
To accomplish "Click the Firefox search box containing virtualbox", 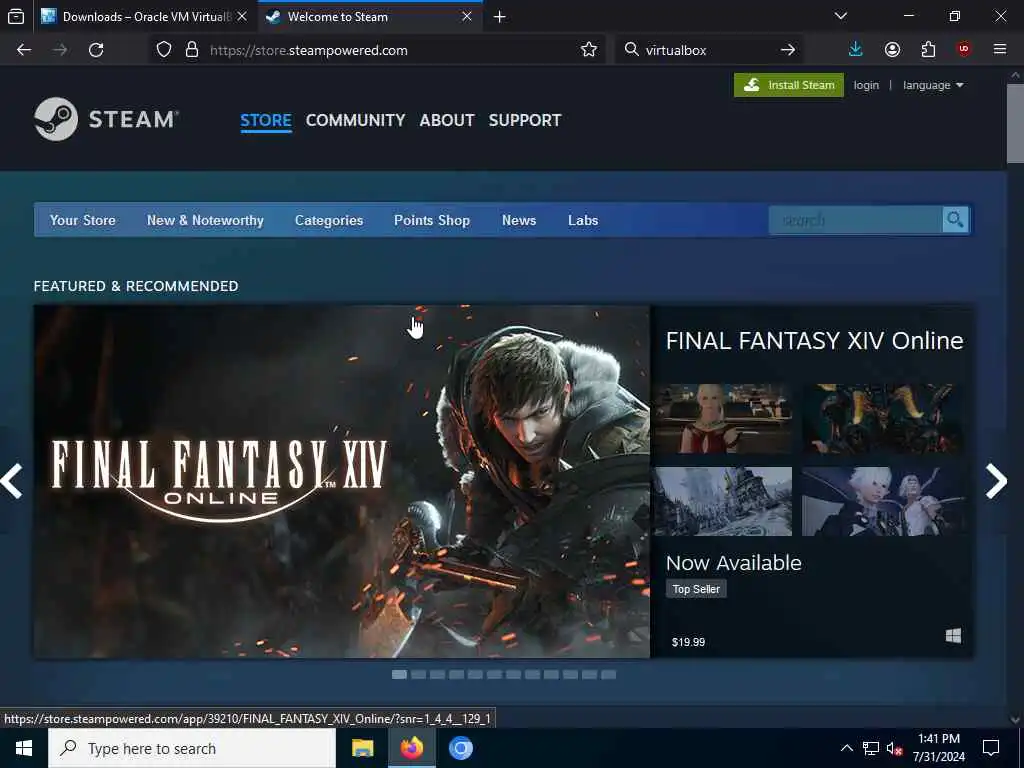I will (x=709, y=50).
